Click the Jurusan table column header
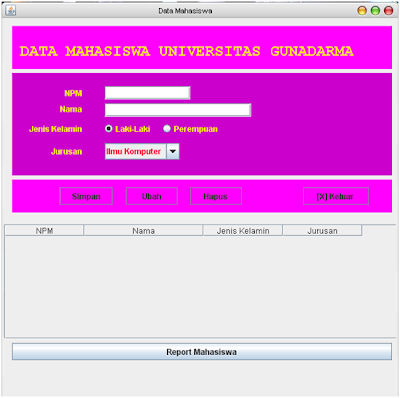Screen dimensions: 400x398 point(322,231)
